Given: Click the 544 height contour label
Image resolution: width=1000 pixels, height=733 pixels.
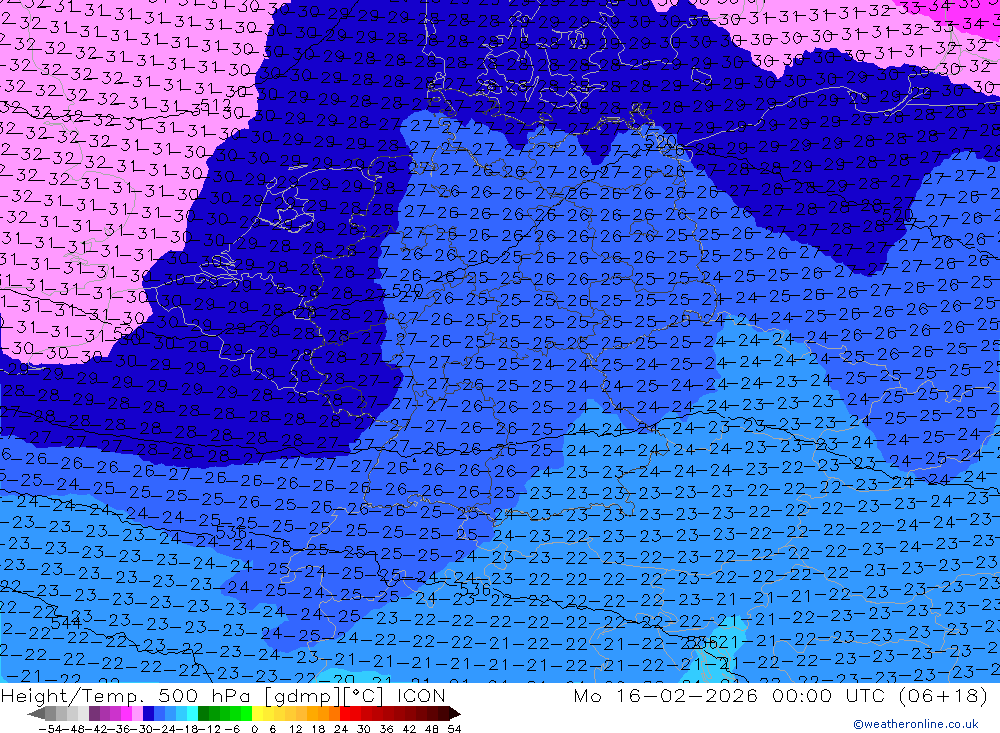Looking at the screenshot, I should 66,622.
